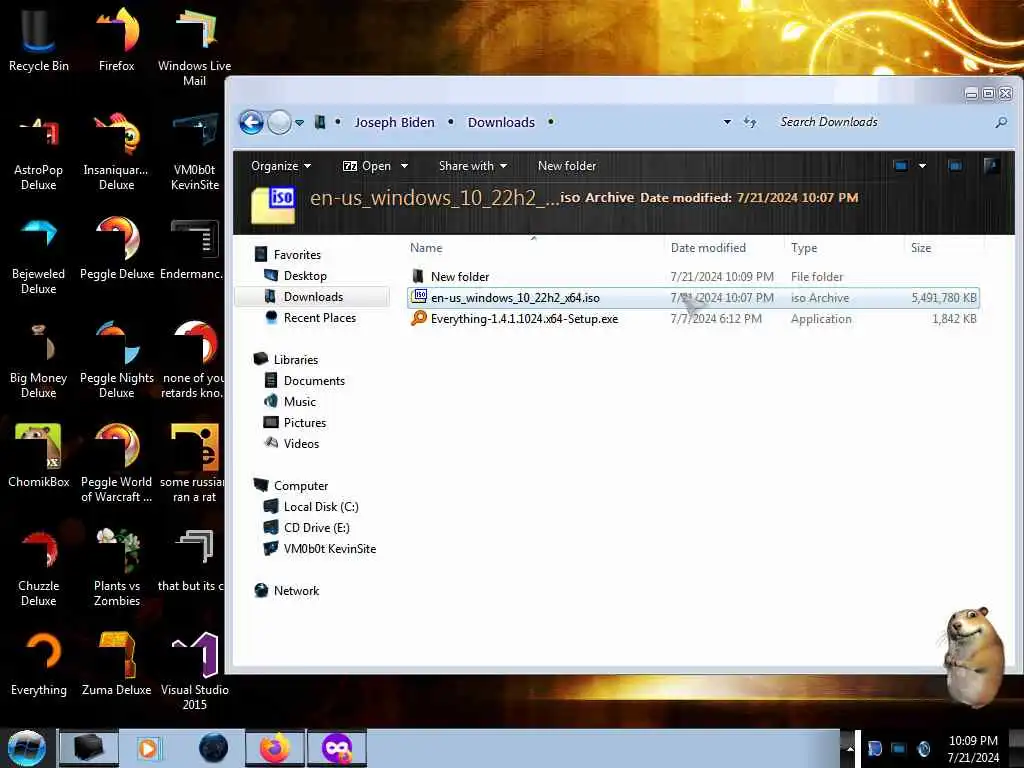The width and height of the screenshot is (1024, 768).
Task: Click the media player taskbar icon
Action: 148,748
